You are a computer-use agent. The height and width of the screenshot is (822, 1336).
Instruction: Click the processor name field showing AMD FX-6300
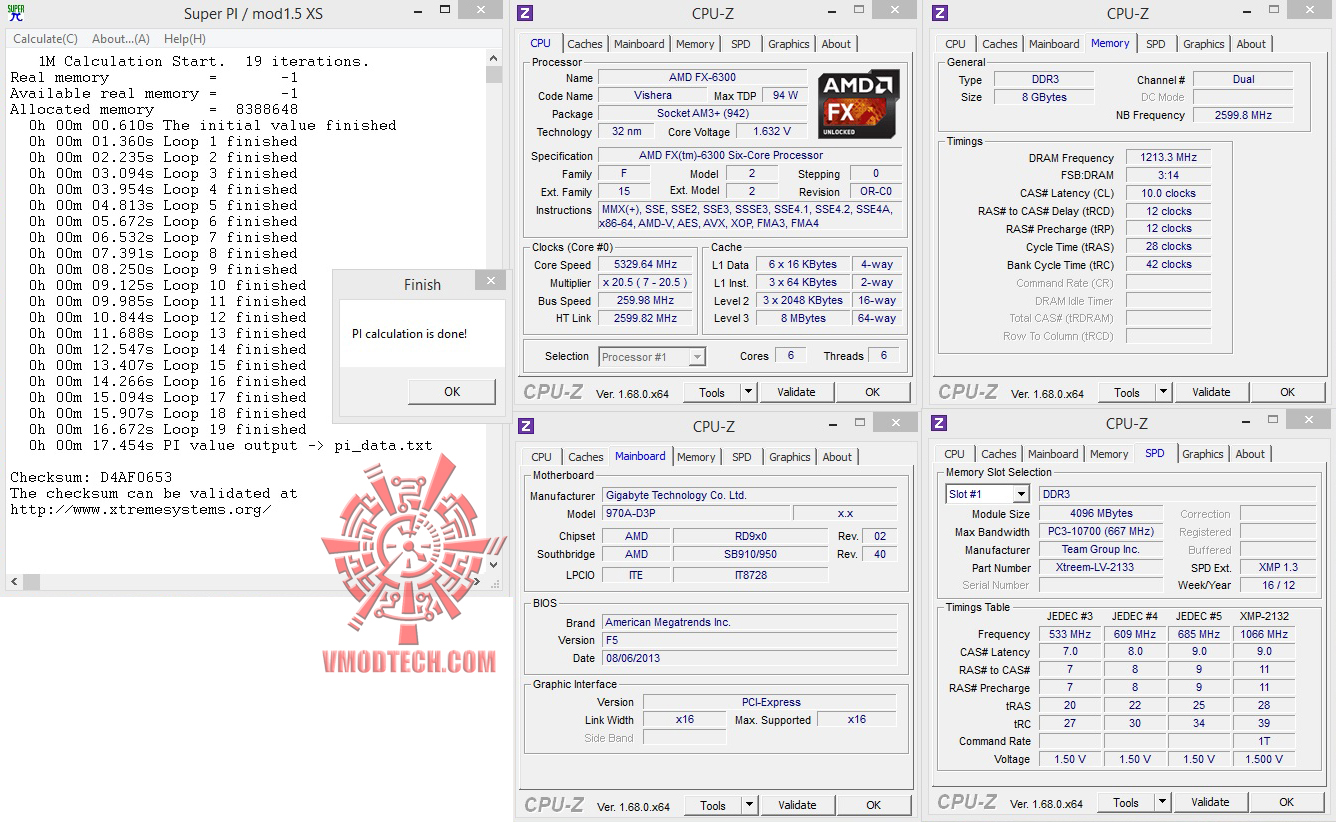702,78
